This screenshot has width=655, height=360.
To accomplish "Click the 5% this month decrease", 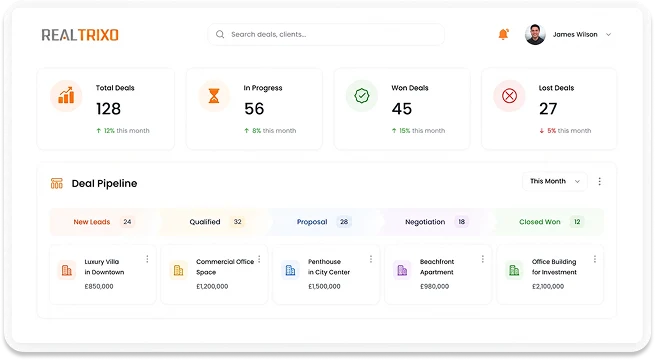I will coord(565,131).
